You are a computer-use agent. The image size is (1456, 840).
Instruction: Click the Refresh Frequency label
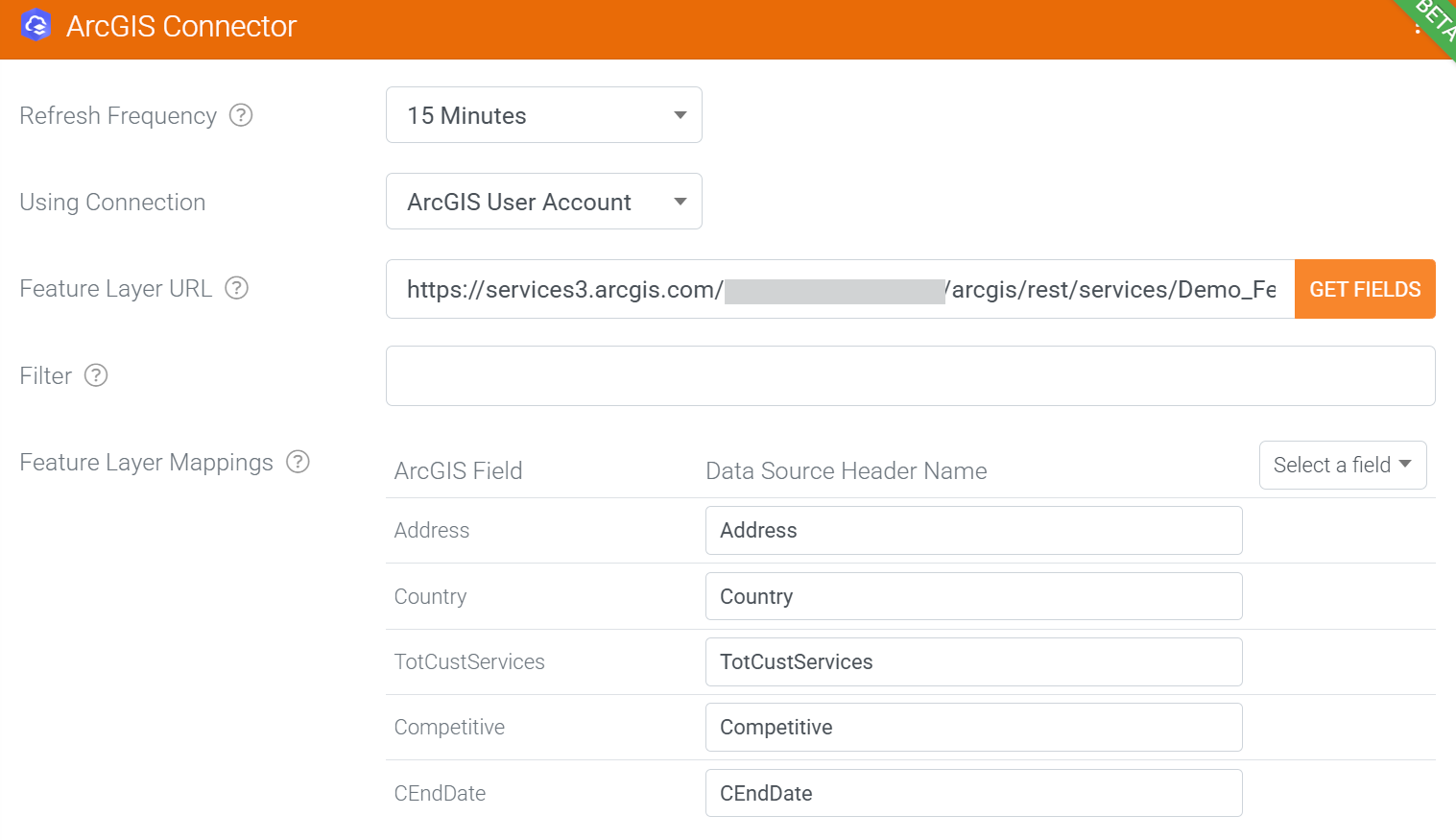pos(118,115)
